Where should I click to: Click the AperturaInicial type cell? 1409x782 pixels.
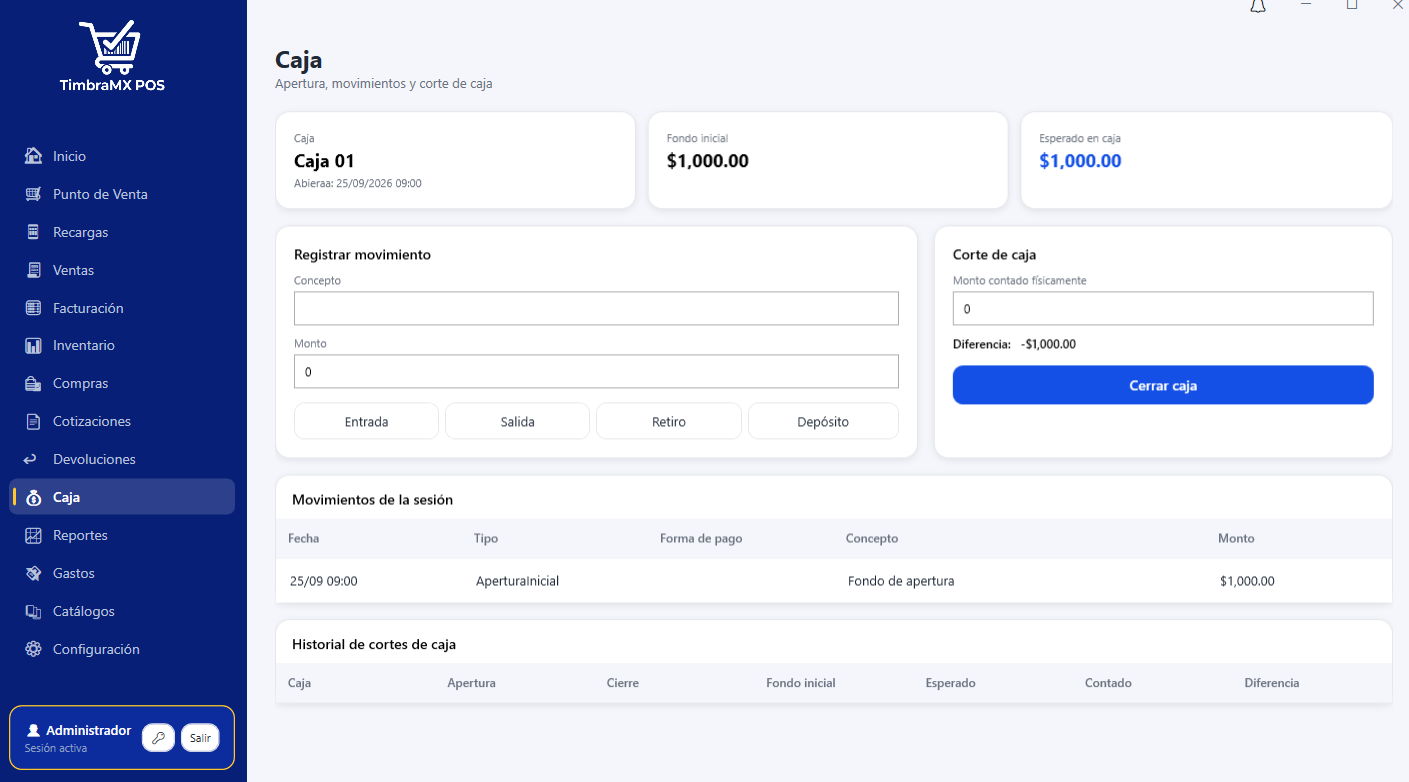click(x=517, y=581)
